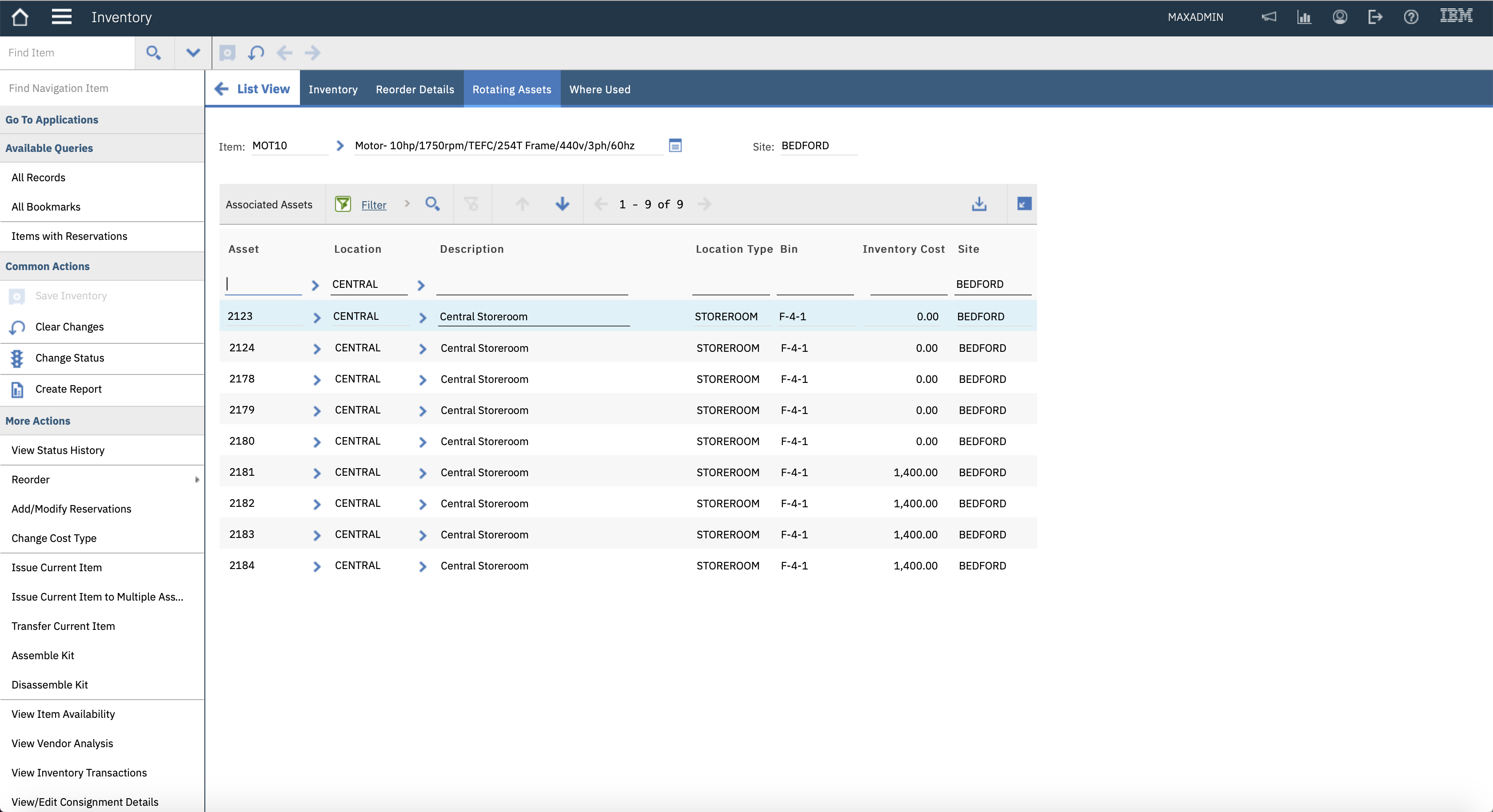1493x812 pixels.
Task: Click the Filter link
Action: [x=373, y=205]
